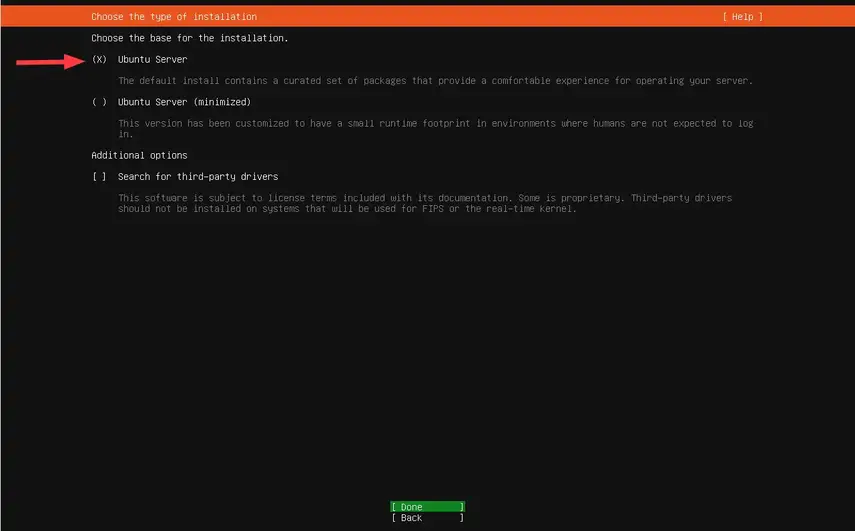This screenshot has width=855, height=531.
Task: Select the Ubuntu Server radio button
Action: pos(99,60)
